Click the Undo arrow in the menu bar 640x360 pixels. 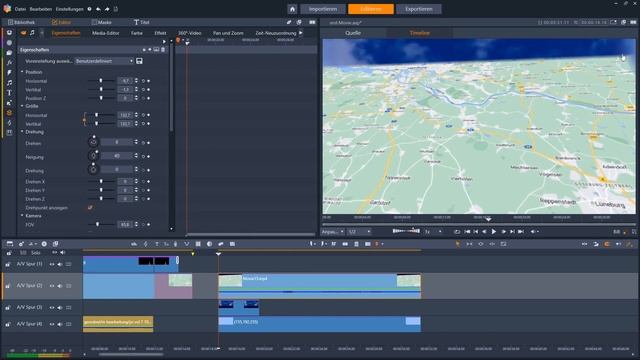[x=98, y=9]
